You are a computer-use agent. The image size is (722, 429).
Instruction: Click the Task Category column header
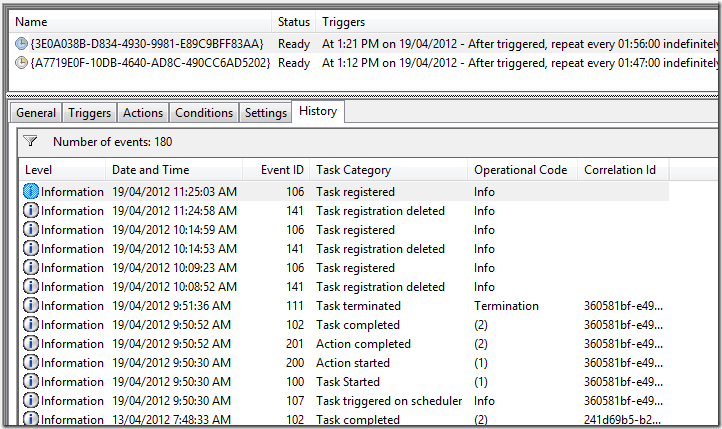(x=354, y=170)
